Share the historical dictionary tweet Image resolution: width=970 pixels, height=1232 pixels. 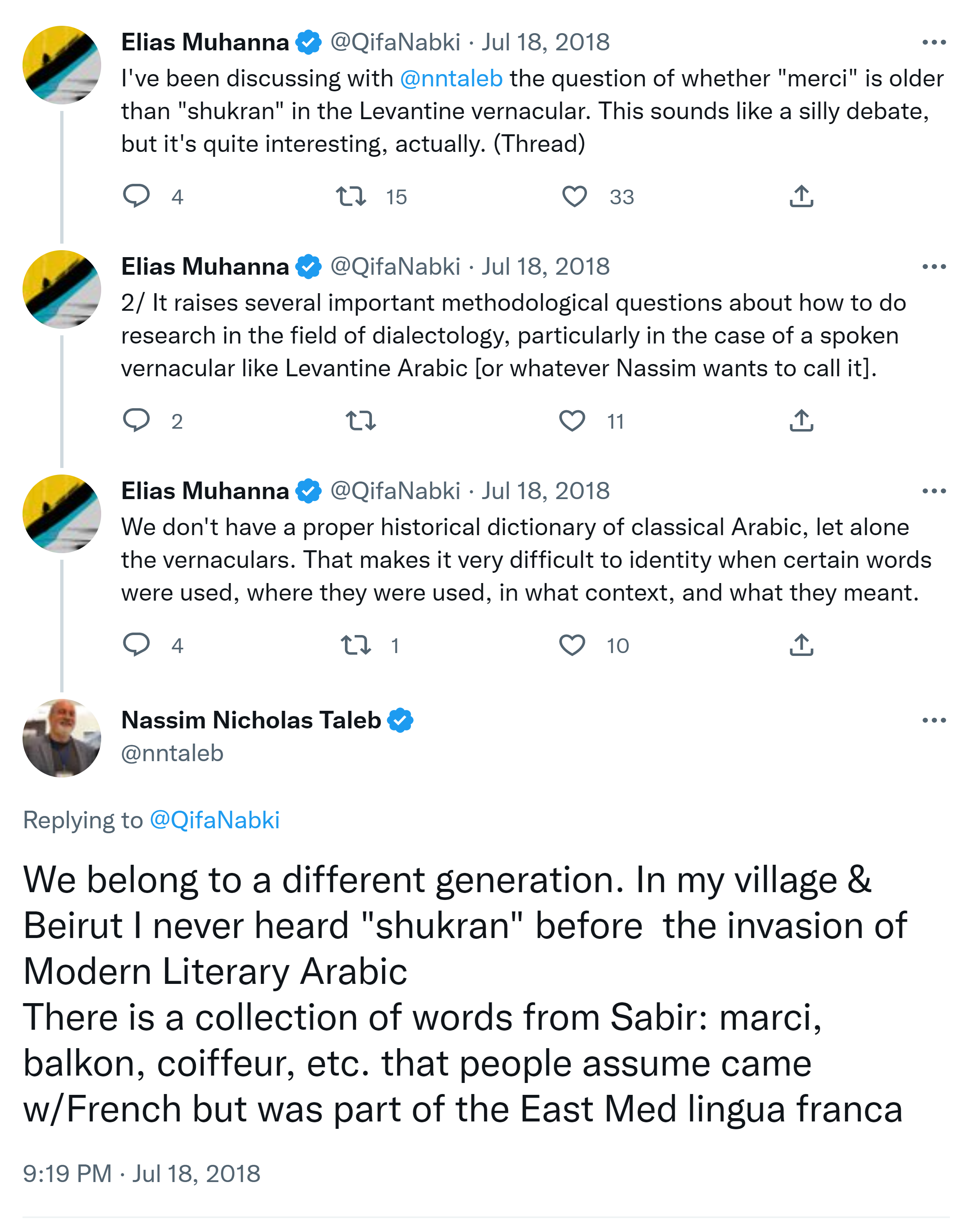coord(801,644)
